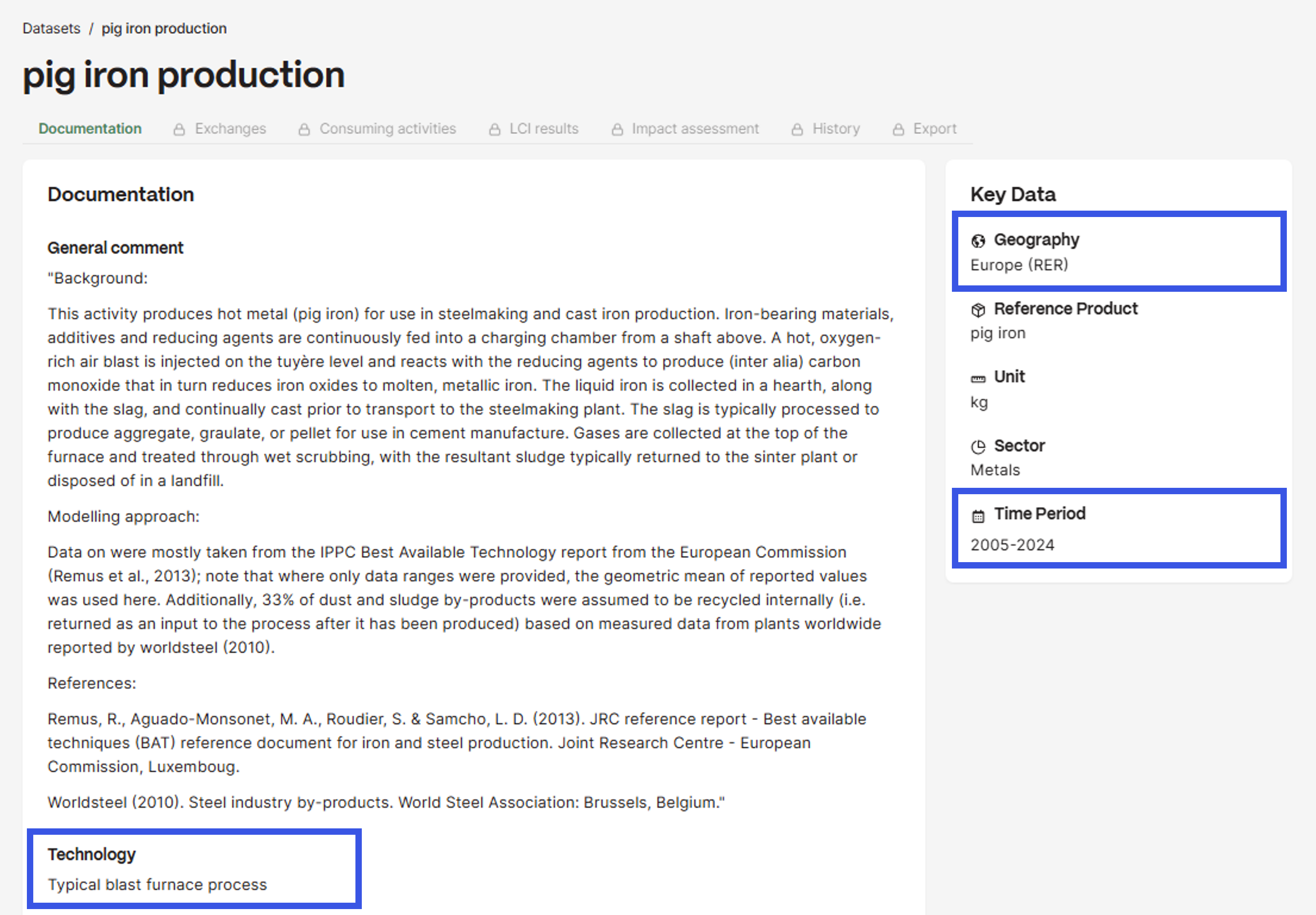This screenshot has height=915, width=1316.
Task: Click the Datasets breadcrumb link
Action: point(51,29)
